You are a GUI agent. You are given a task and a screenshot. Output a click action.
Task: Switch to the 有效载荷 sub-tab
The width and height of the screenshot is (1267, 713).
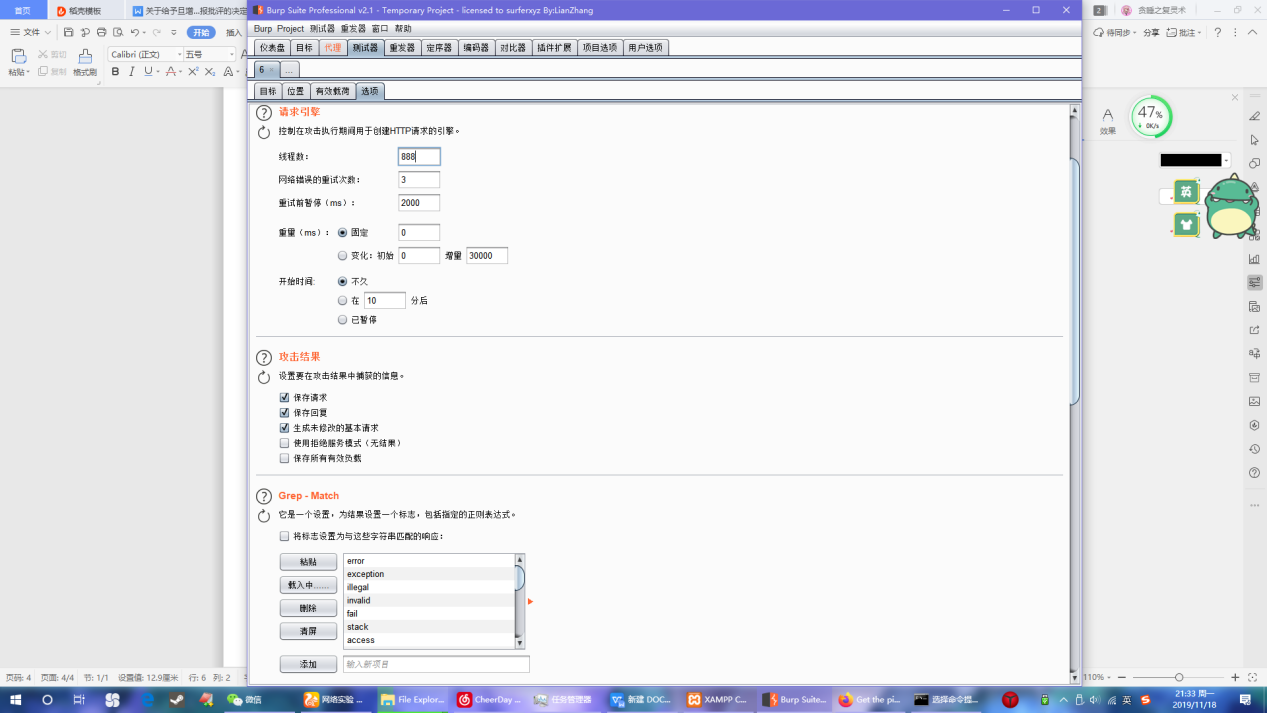(333, 91)
